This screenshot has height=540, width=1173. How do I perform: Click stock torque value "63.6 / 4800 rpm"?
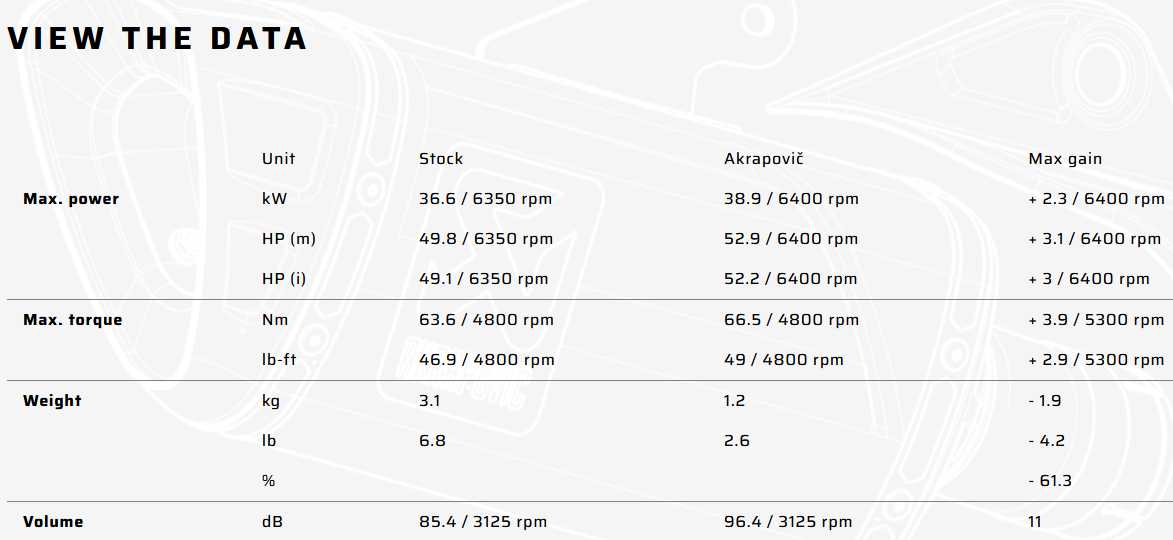(x=485, y=320)
